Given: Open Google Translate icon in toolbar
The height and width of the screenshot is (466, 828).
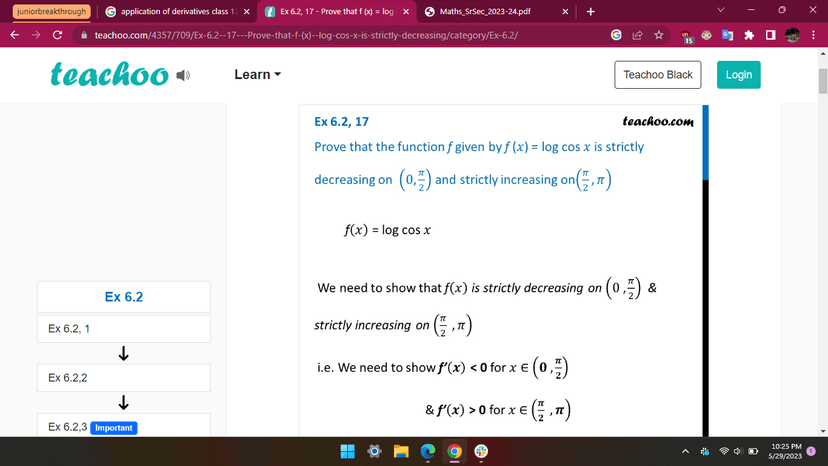Looking at the screenshot, I should [x=728, y=35].
